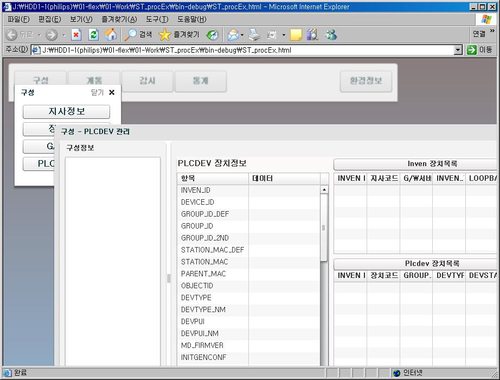This screenshot has height=380, width=500.
Task: Click the 데이터 column header
Action: pyautogui.click(x=284, y=178)
